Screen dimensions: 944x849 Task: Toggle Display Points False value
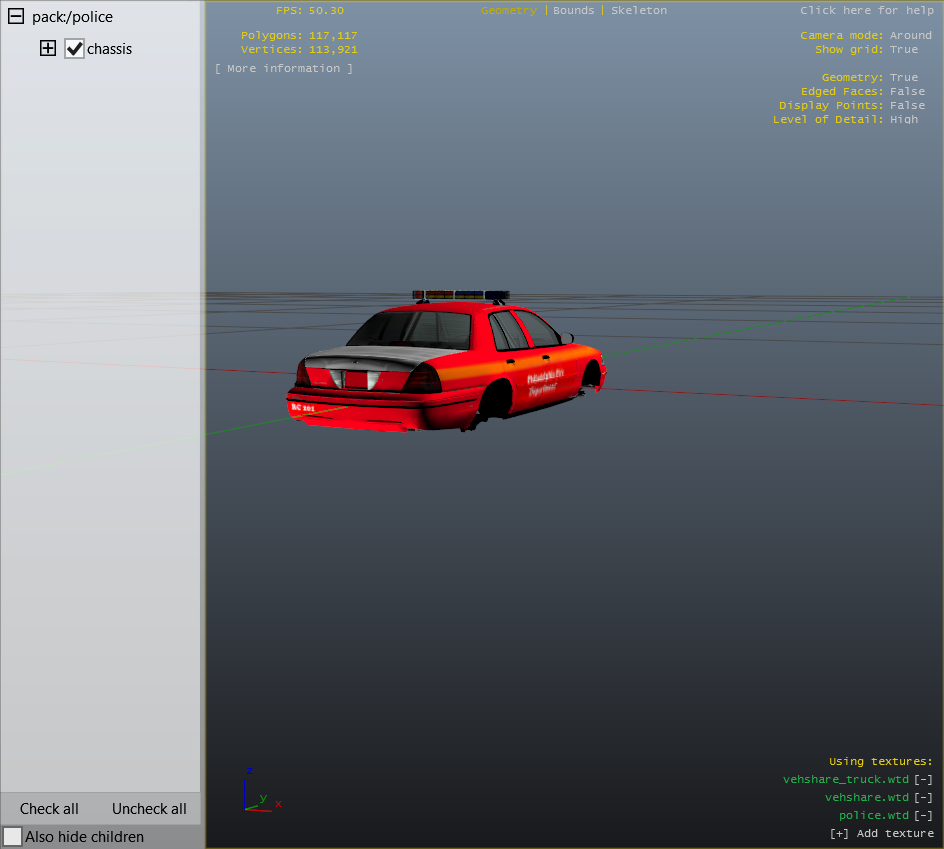point(907,105)
